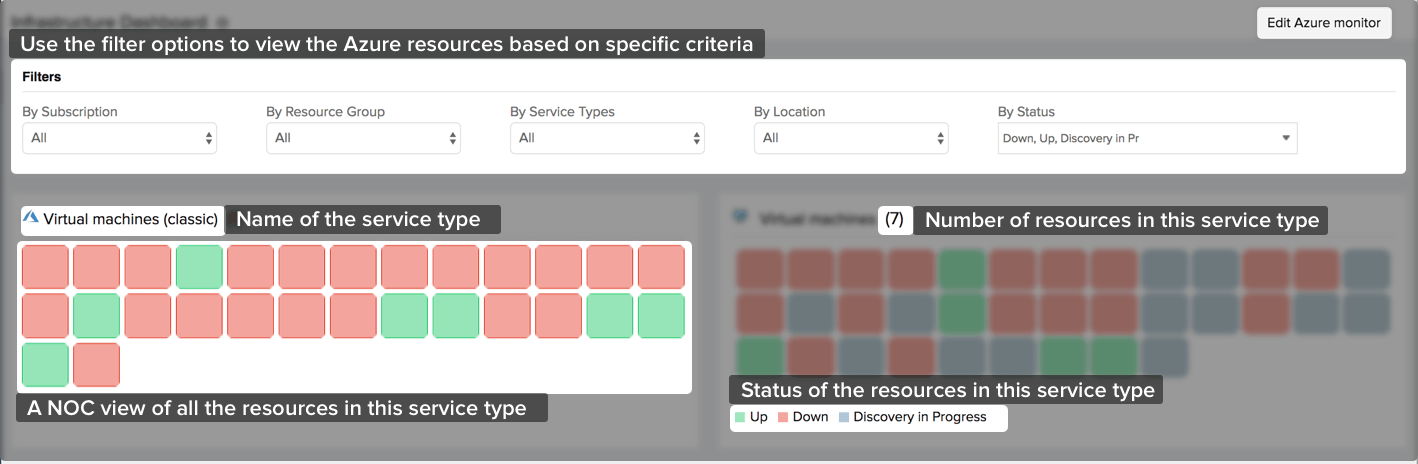Click the info icon beside Infrastructure Dashboard title
1418x464 pixels.
coord(221,21)
